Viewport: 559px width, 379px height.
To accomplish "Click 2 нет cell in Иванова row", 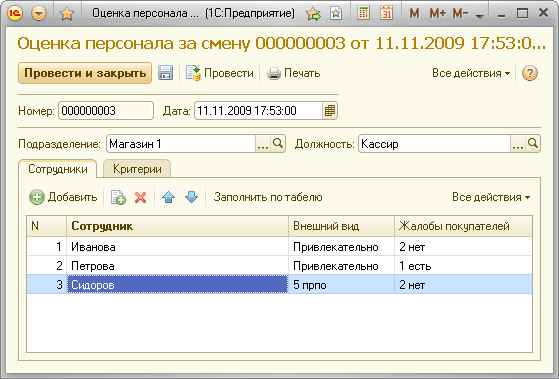I will [463, 247].
